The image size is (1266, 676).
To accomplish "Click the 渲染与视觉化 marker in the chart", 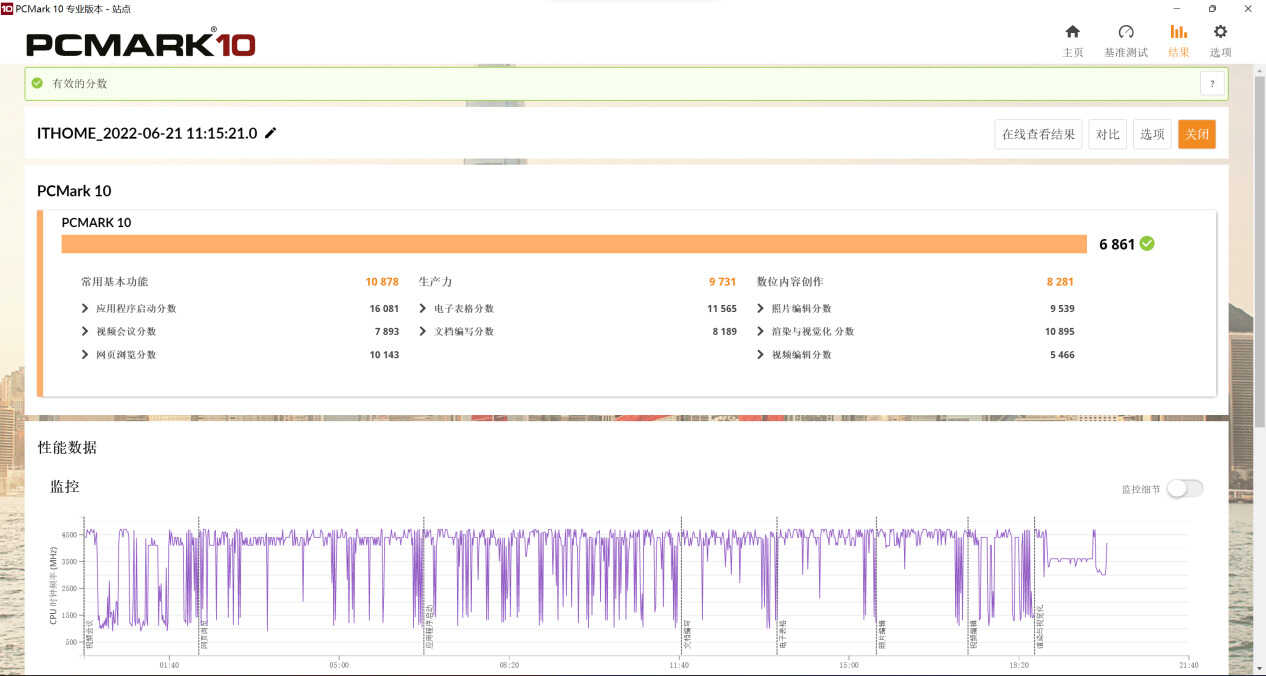I will 1040,627.
